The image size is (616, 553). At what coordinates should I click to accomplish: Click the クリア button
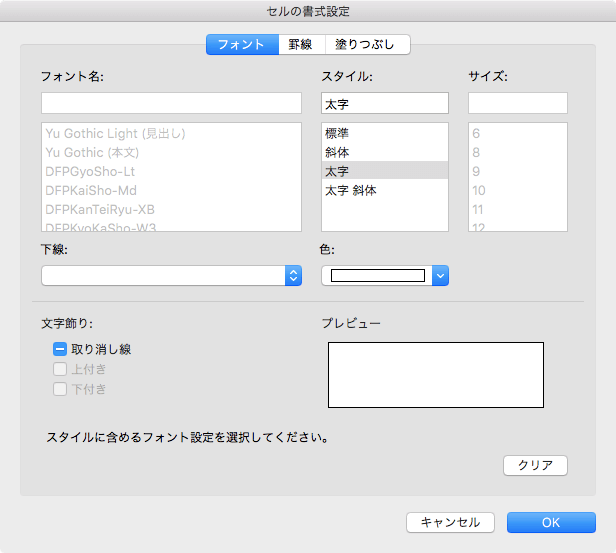point(535,465)
